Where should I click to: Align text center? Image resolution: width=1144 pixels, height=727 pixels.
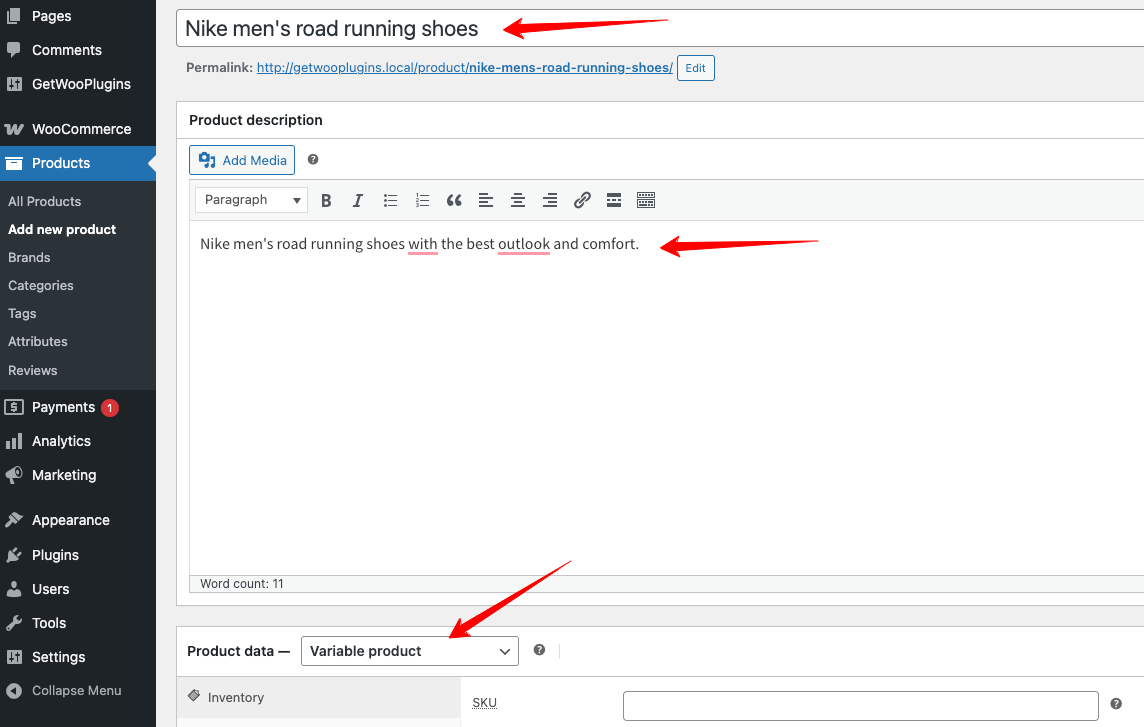click(518, 200)
